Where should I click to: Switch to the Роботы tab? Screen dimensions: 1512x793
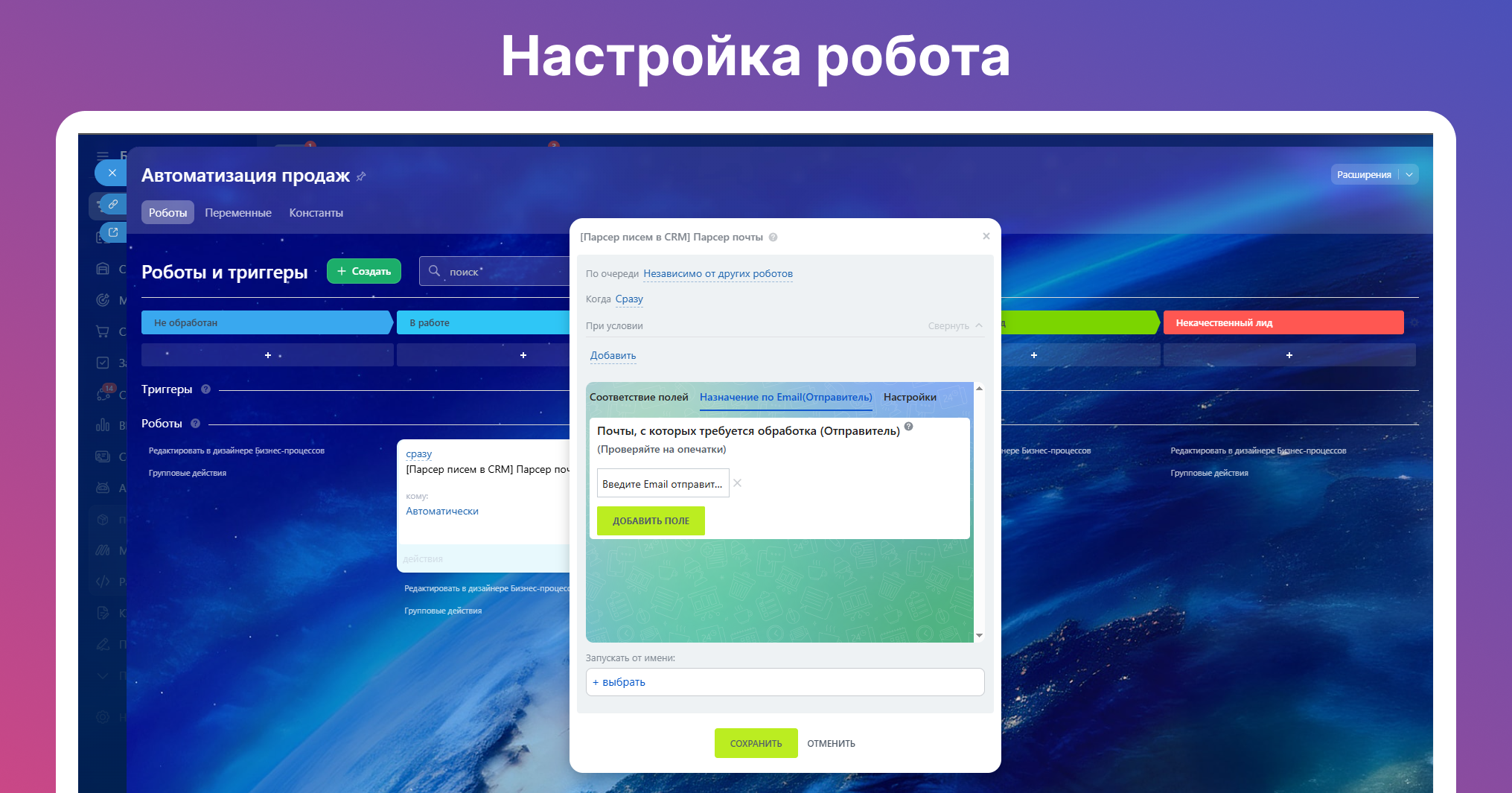point(168,212)
